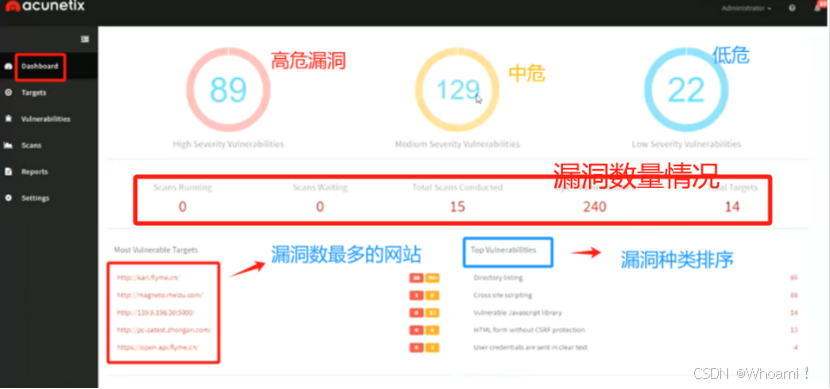The width and height of the screenshot is (830, 389).
Task: Click Top Vulnerabilities heading
Action: coord(503,250)
